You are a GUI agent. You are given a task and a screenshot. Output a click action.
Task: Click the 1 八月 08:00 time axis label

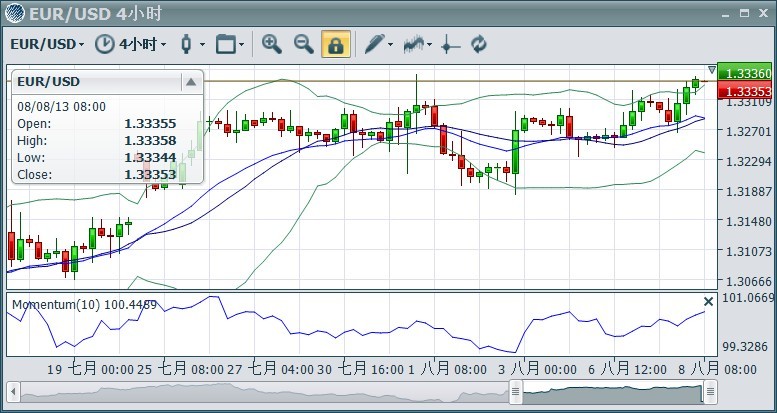pyautogui.click(x=447, y=369)
